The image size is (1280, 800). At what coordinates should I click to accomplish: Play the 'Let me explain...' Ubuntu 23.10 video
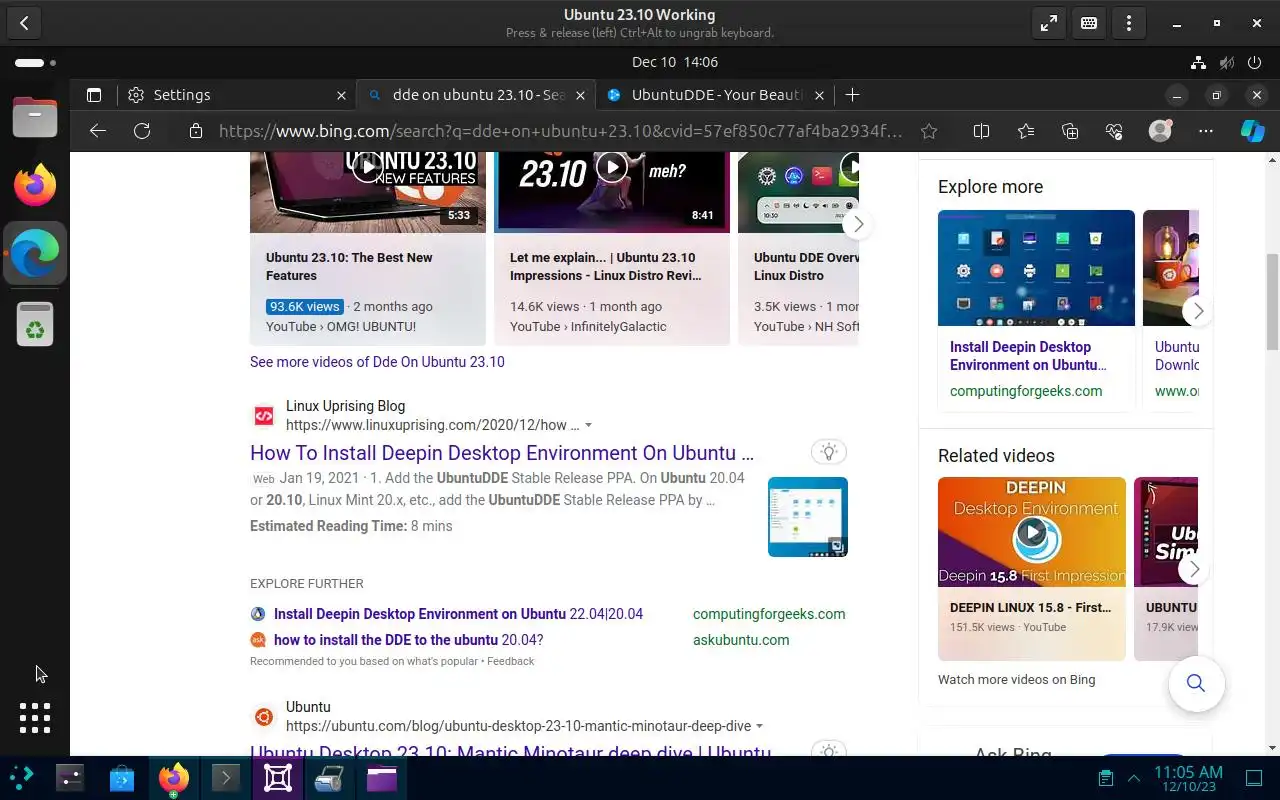click(x=611, y=167)
